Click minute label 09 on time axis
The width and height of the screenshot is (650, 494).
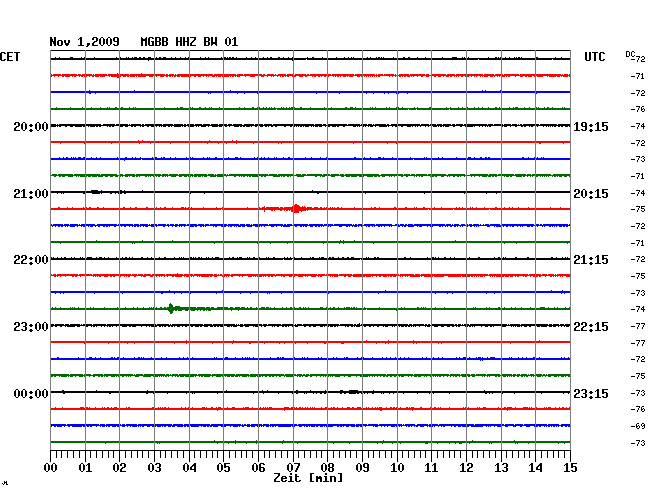coord(362,468)
